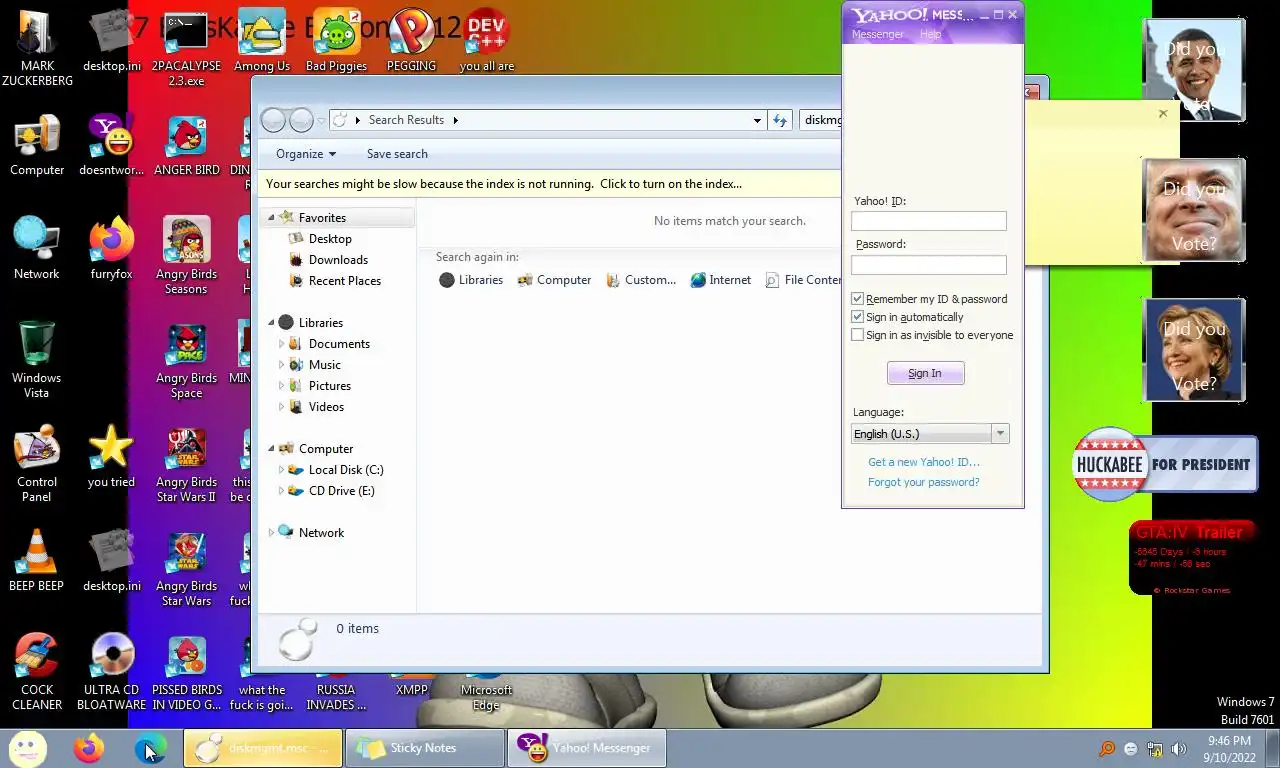1280x768 pixels.
Task: Search again in Libraries
Action: (x=471, y=280)
